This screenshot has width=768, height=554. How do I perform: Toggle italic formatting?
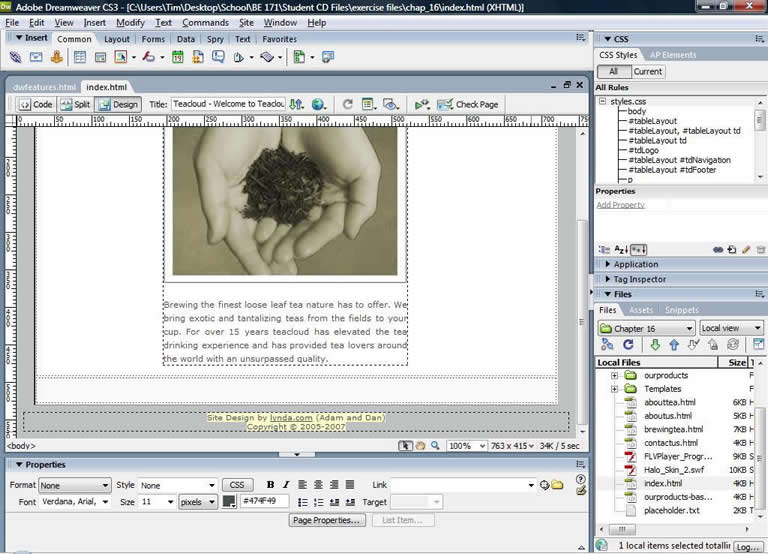[286, 485]
